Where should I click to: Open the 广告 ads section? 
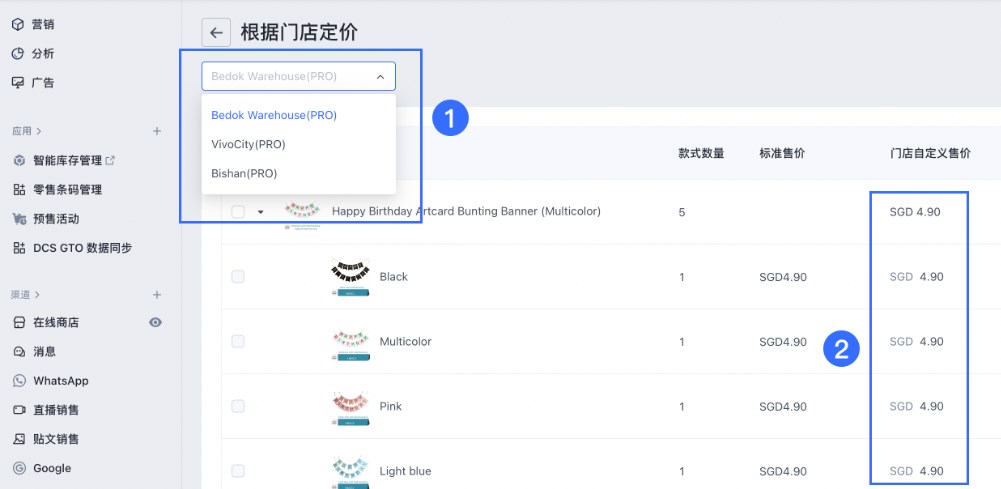point(43,82)
